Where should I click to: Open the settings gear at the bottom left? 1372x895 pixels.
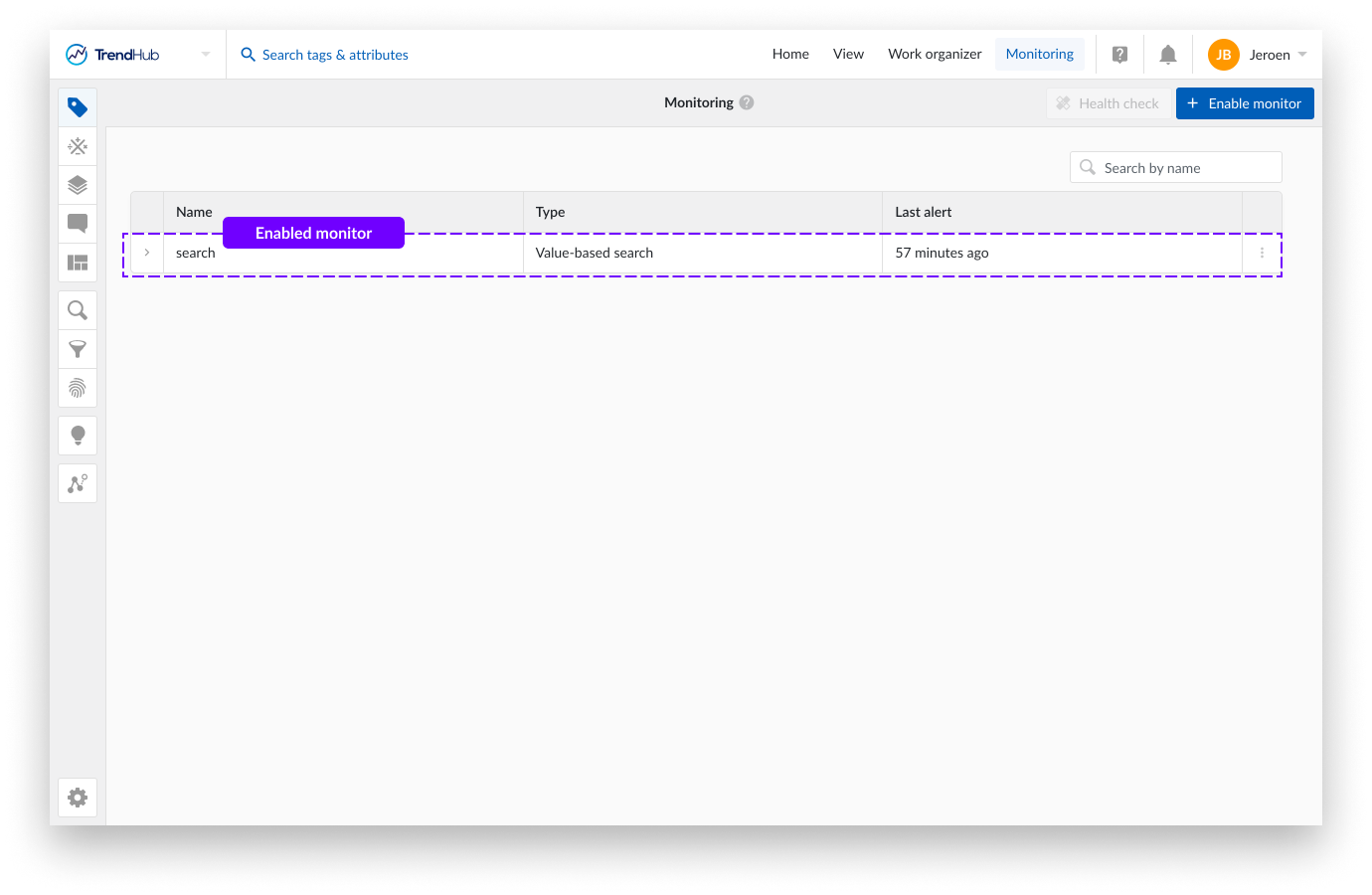[x=78, y=797]
